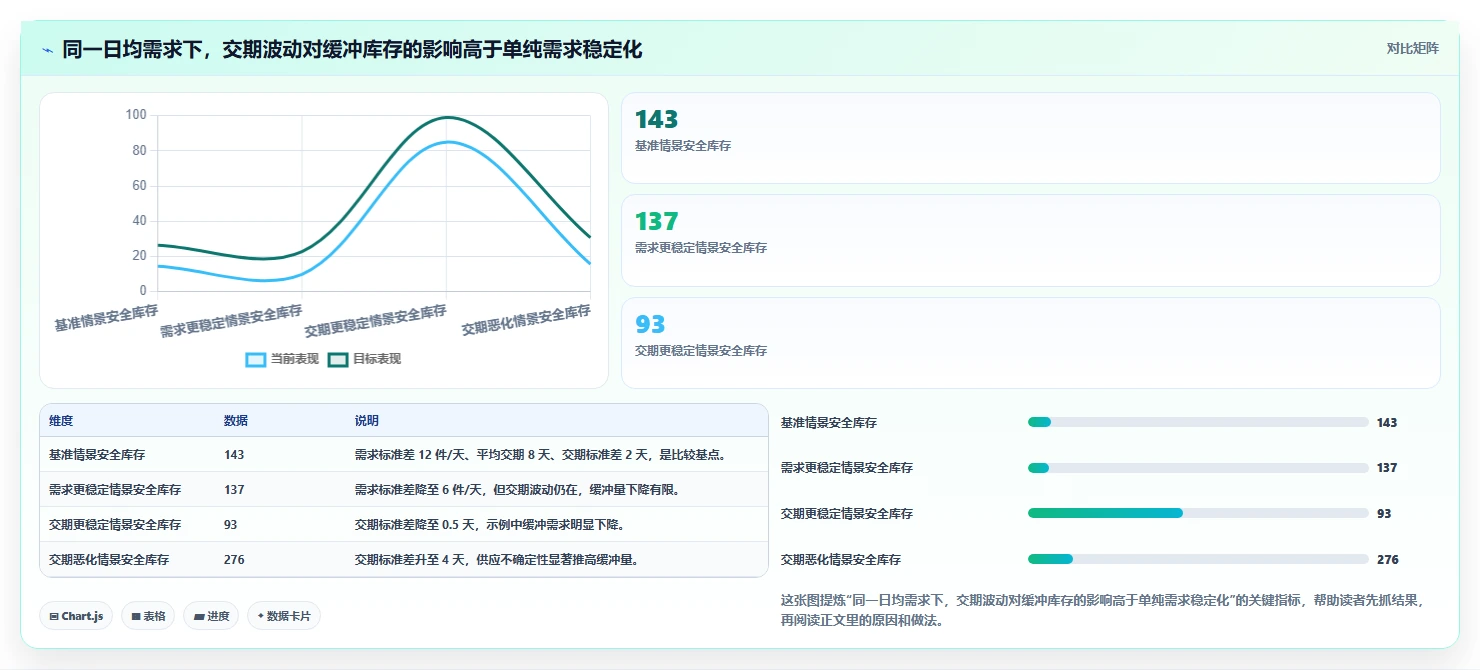The image size is (1480, 670).
Task: Click the Chart.js chip
Action: tap(76, 616)
